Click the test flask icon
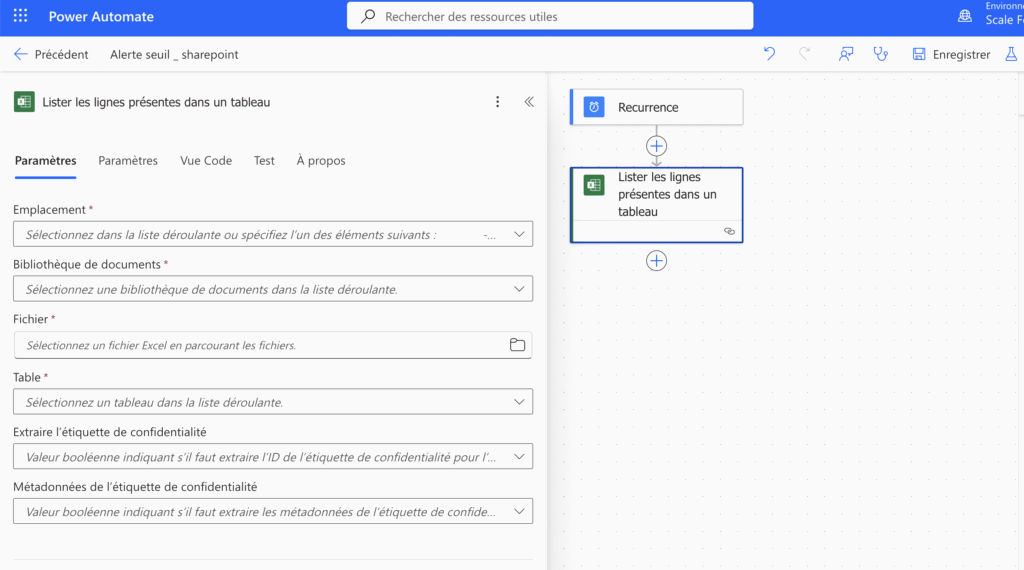Screen dimensions: 1024x570 [1011, 54]
